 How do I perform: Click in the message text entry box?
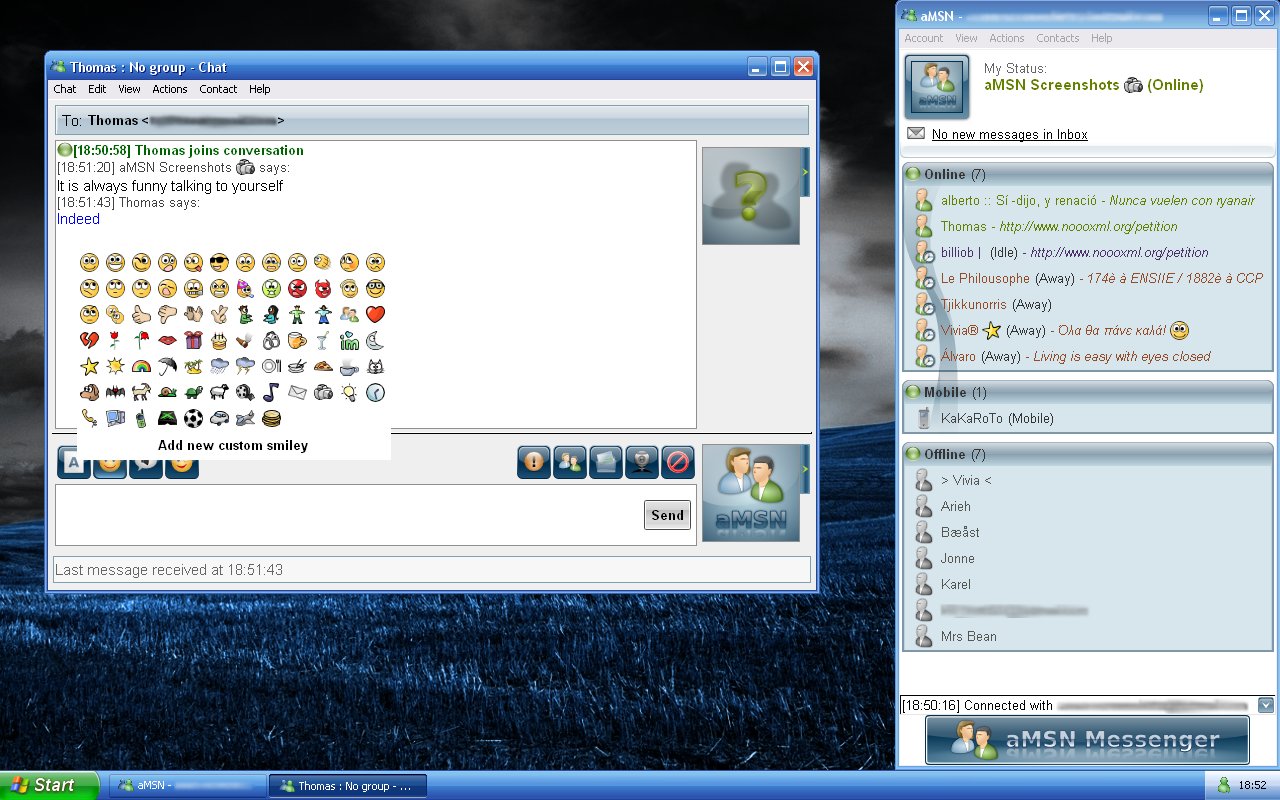tap(348, 515)
